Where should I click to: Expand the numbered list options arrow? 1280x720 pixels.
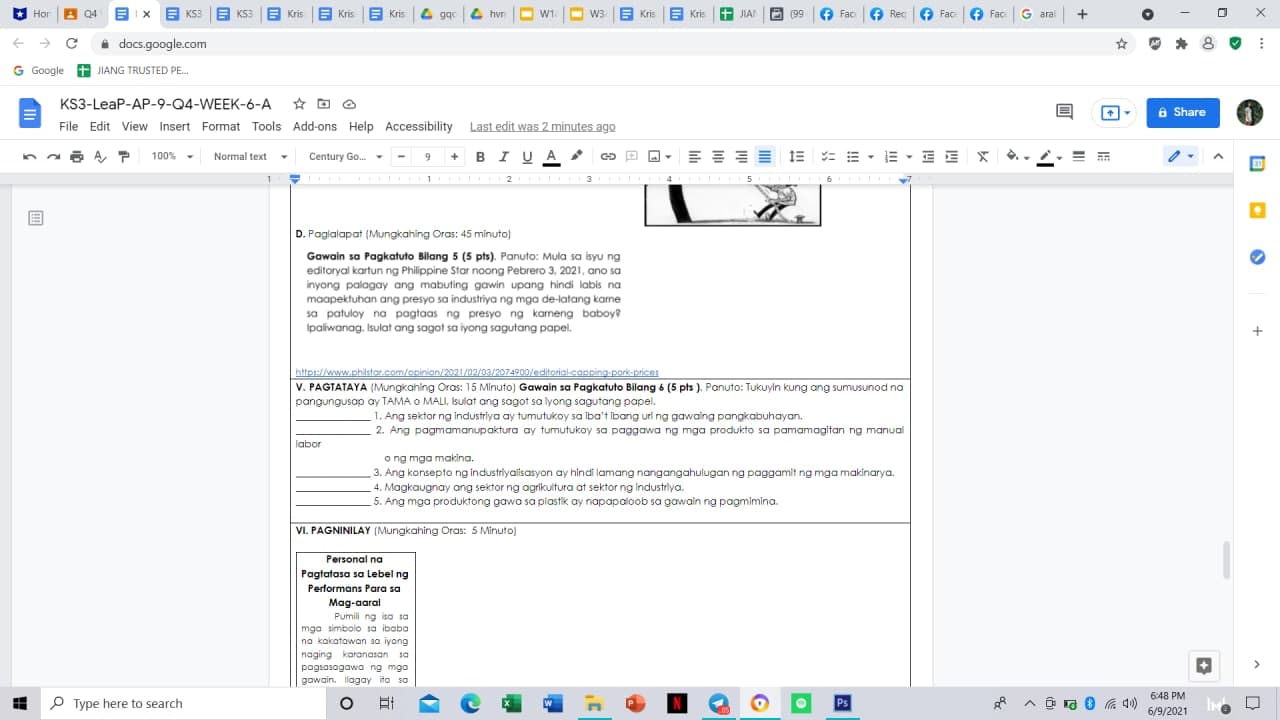[x=909, y=157]
